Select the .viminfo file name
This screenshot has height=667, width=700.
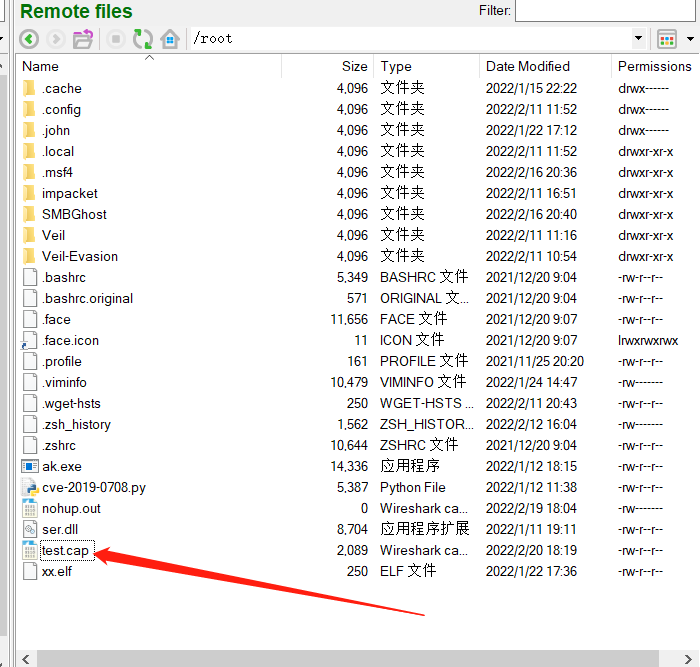(64, 383)
